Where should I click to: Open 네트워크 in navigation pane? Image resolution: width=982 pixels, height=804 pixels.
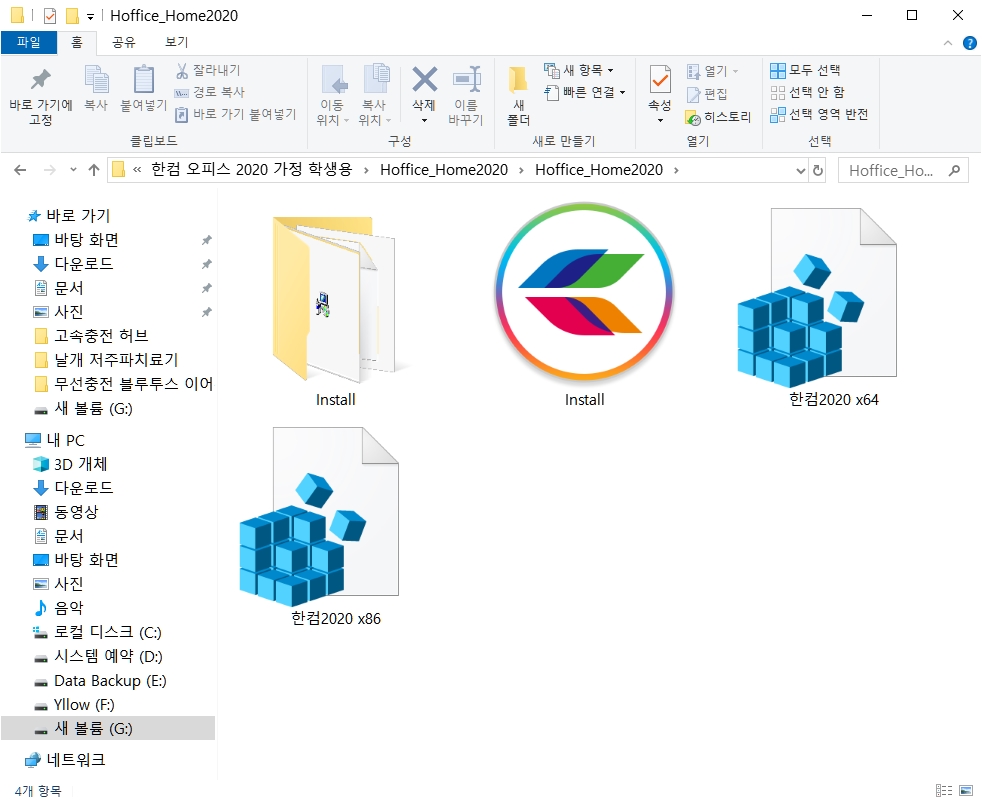[x=75, y=760]
